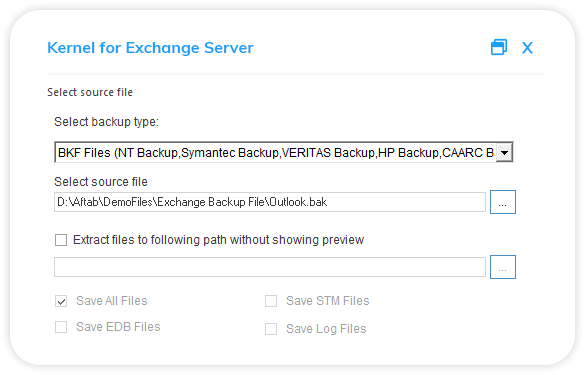
Task: Click the restore window icon
Action: 499,47
